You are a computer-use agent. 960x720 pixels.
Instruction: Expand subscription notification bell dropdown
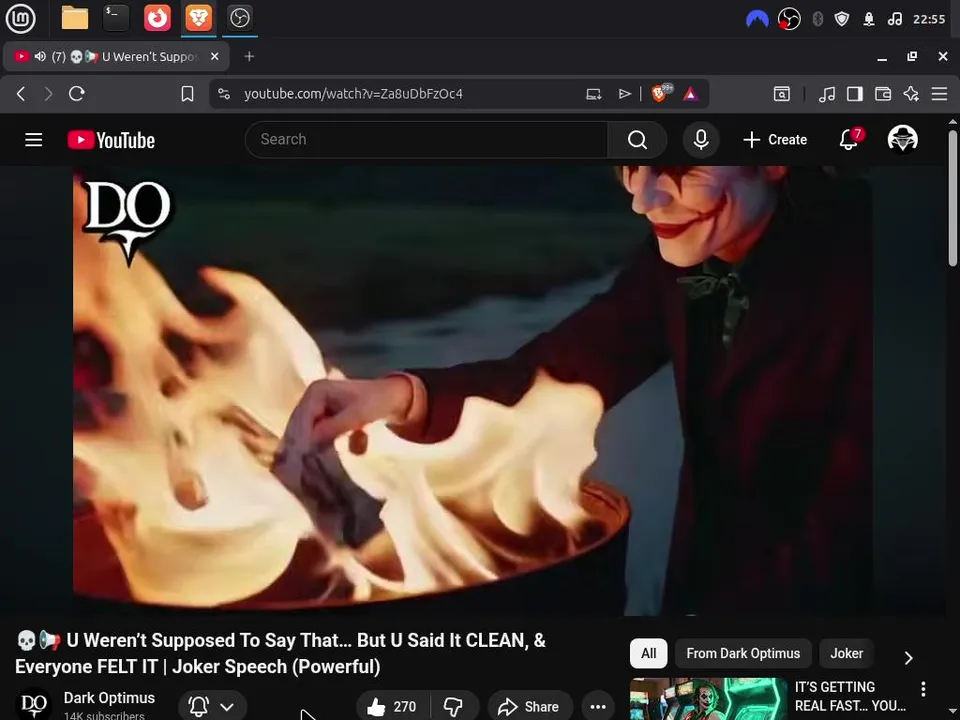pos(212,706)
